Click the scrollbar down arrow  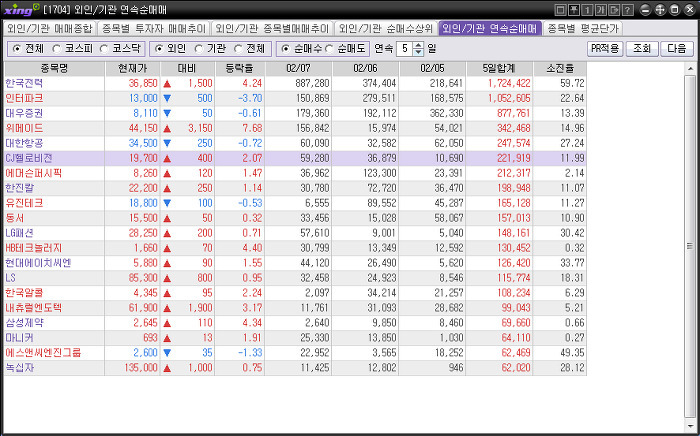click(x=690, y=426)
